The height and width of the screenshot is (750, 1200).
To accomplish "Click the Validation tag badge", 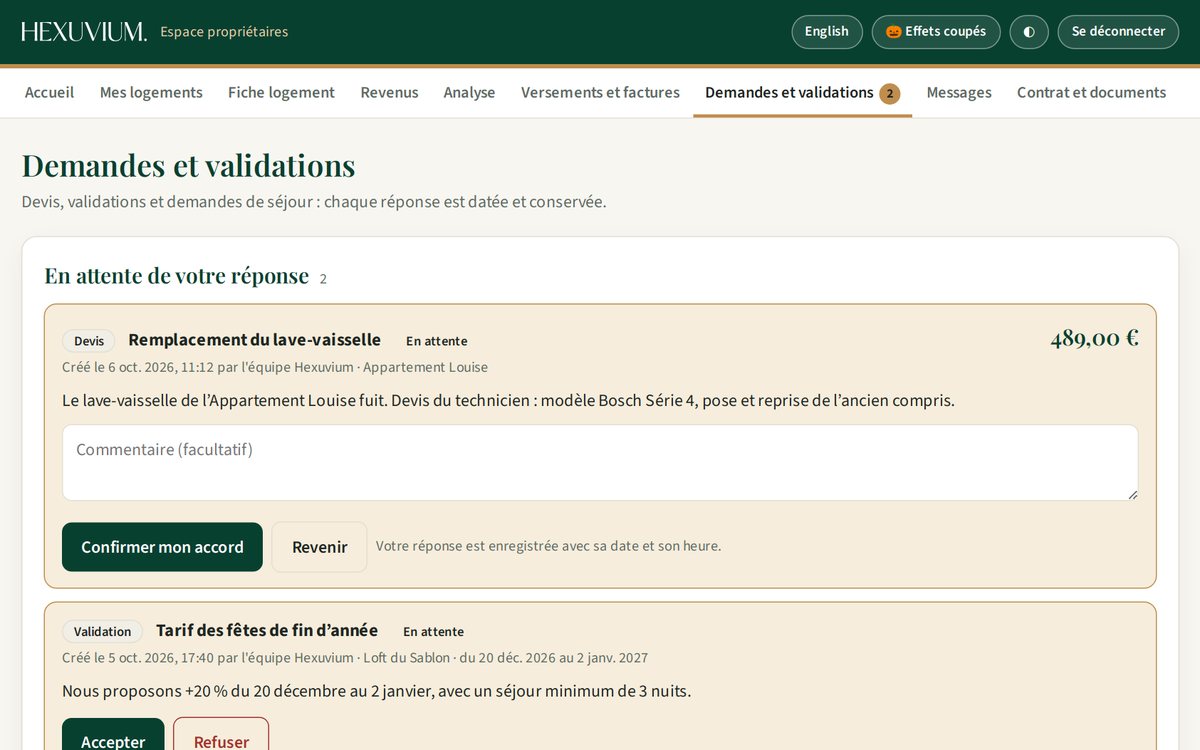I will tap(102, 632).
